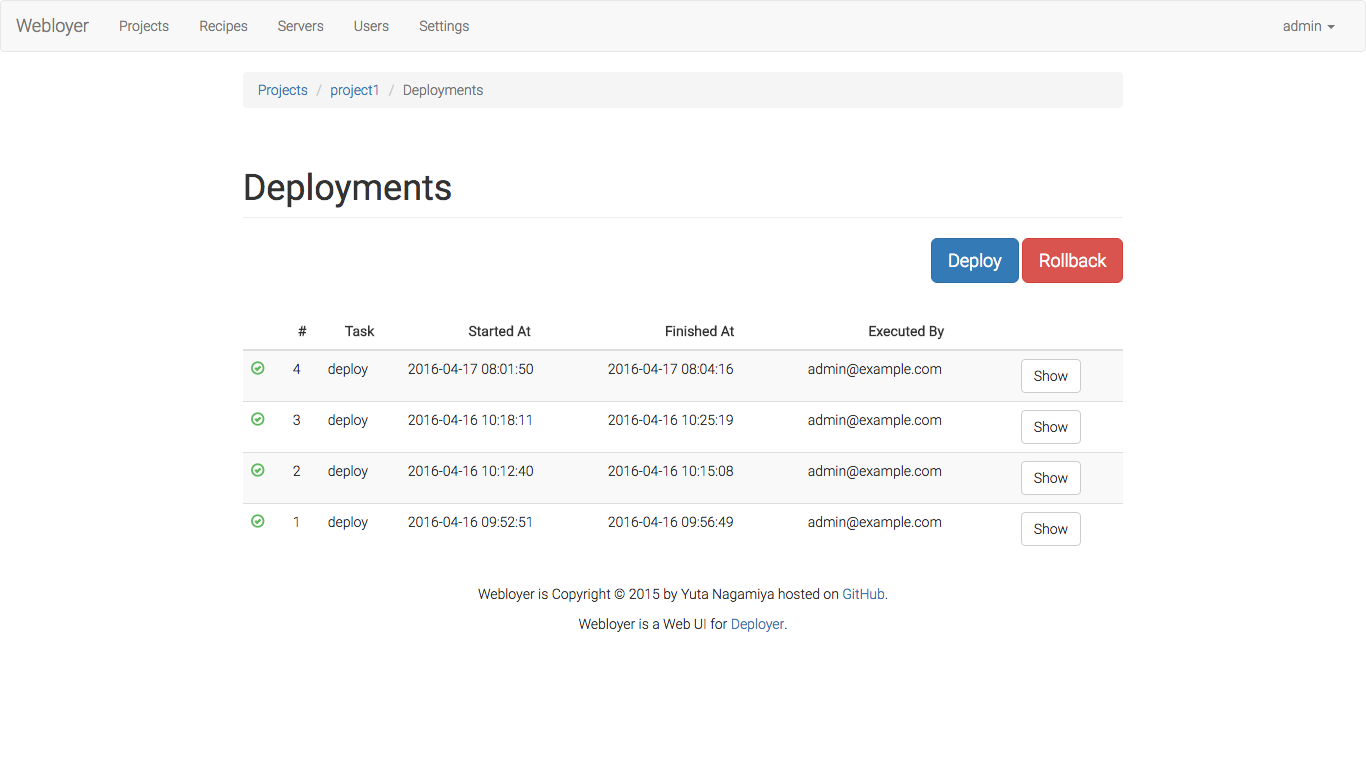Image resolution: width=1366 pixels, height=768 pixels.
Task: Click the # column header
Action: [x=302, y=331]
